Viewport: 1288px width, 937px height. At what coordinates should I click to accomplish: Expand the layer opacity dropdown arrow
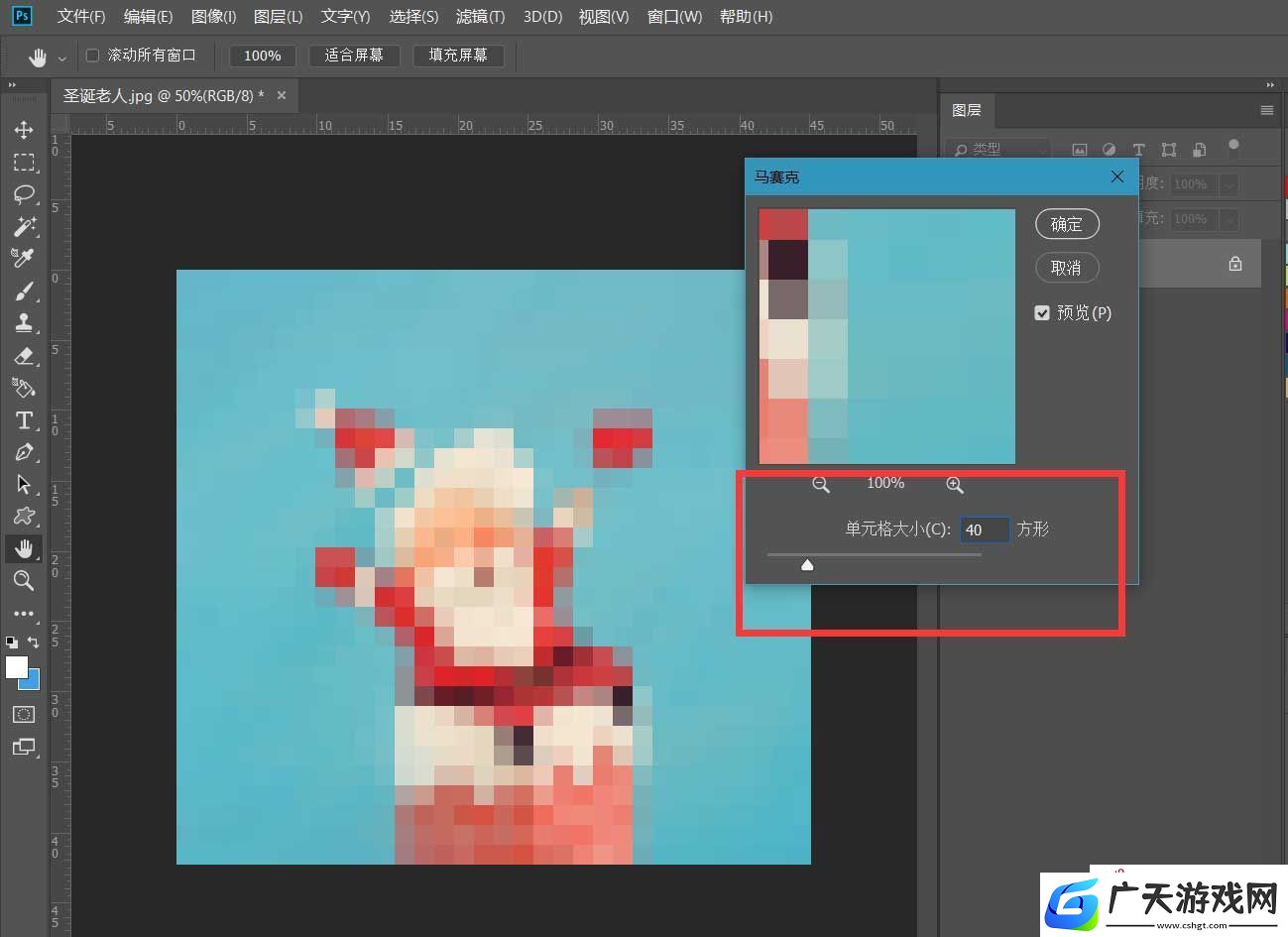pos(1229,184)
